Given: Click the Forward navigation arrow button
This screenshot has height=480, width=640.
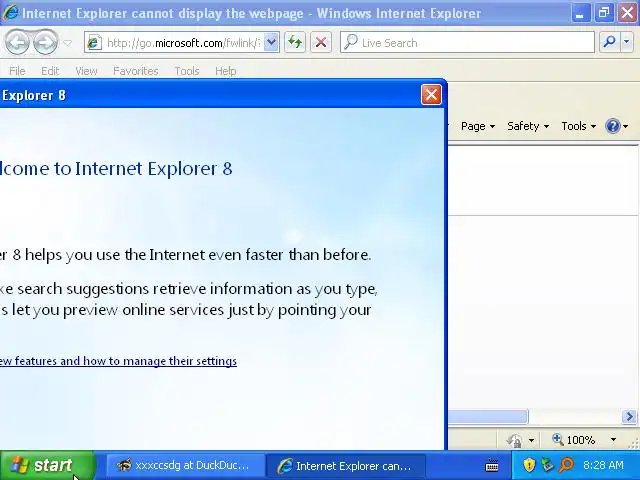Looking at the screenshot, I should (x=45, y=42).
